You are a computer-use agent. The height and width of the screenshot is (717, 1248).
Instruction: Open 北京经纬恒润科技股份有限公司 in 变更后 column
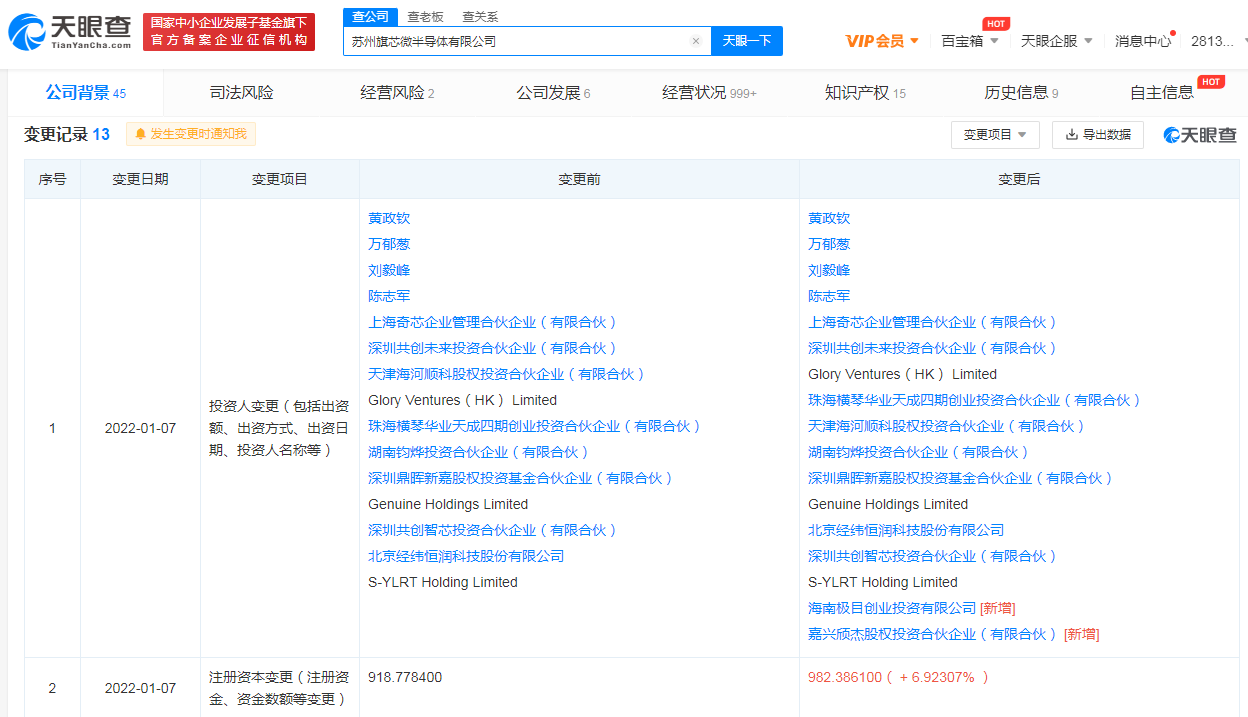(906, 530)
